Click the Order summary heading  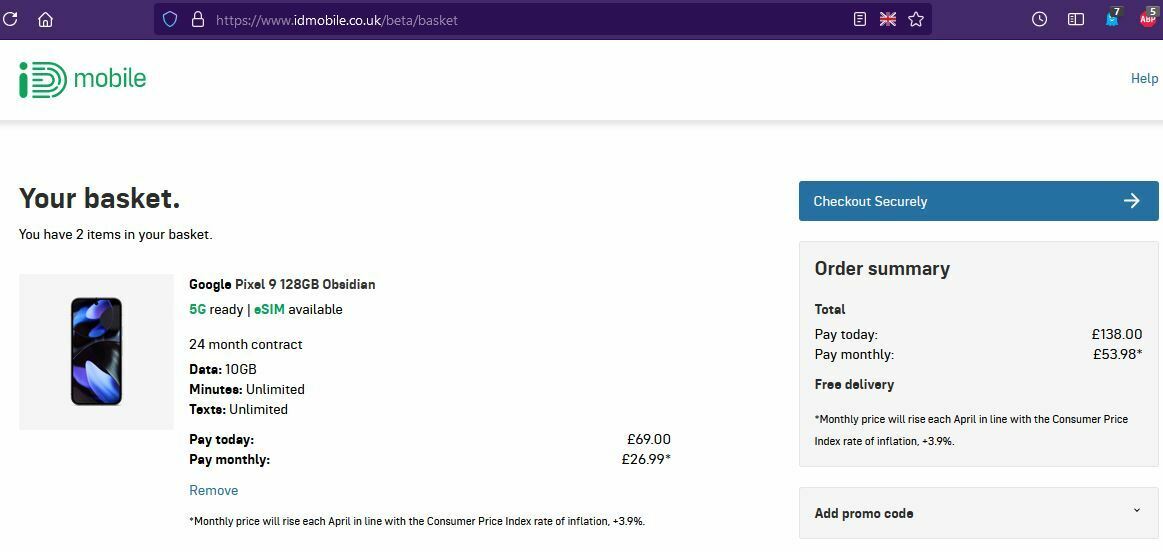click(882, 269)
